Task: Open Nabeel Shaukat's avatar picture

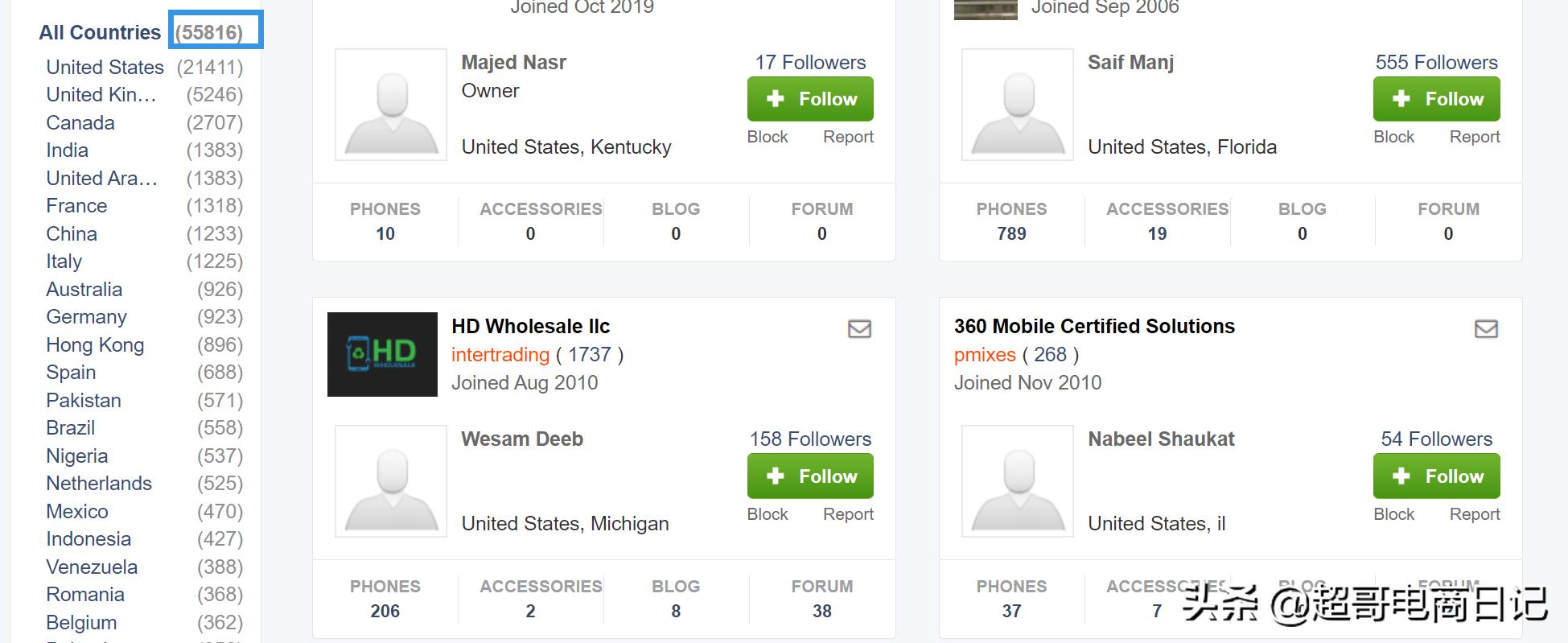Action: point(1017,481)
